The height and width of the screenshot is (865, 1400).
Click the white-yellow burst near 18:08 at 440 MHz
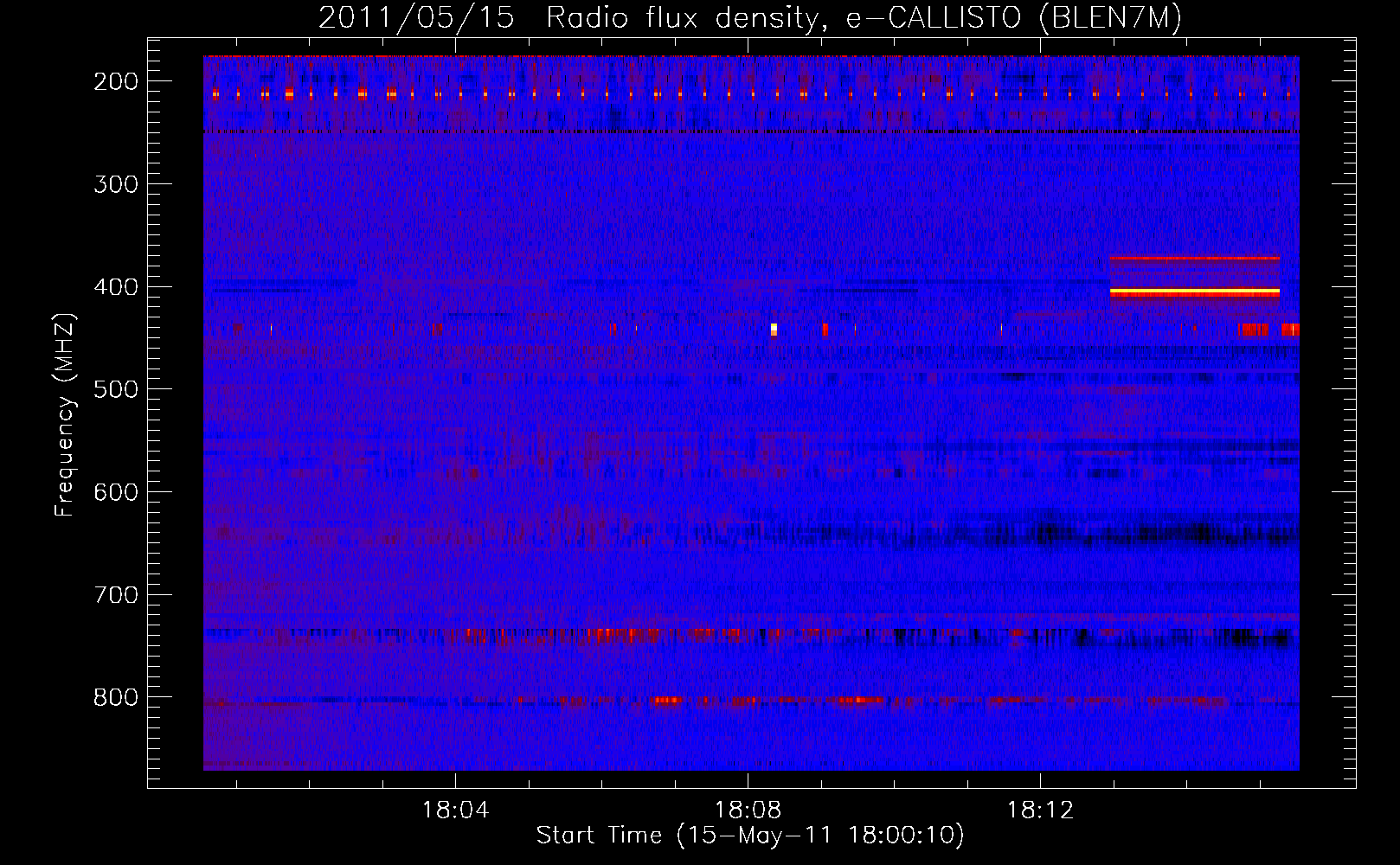point(774,329)
